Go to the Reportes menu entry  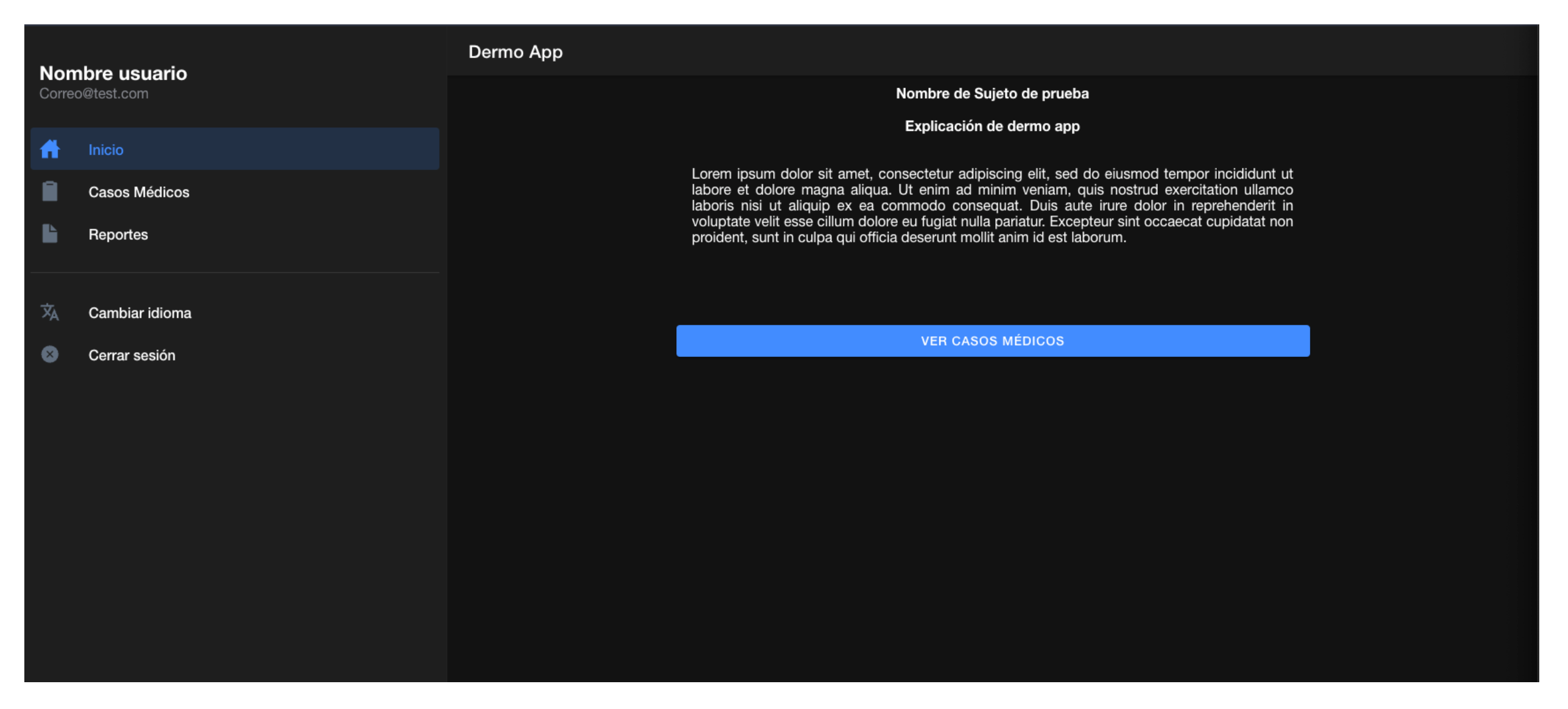(x=118, y=235)
